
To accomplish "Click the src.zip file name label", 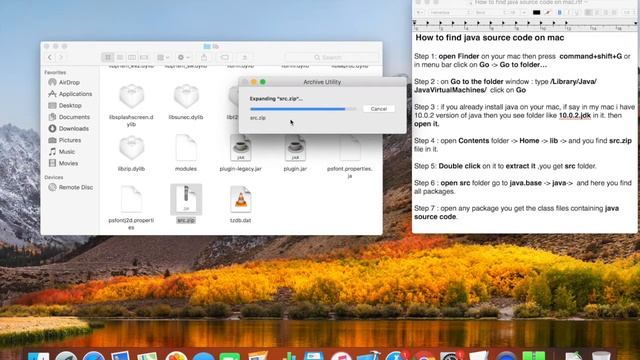I will coord(186,220).
